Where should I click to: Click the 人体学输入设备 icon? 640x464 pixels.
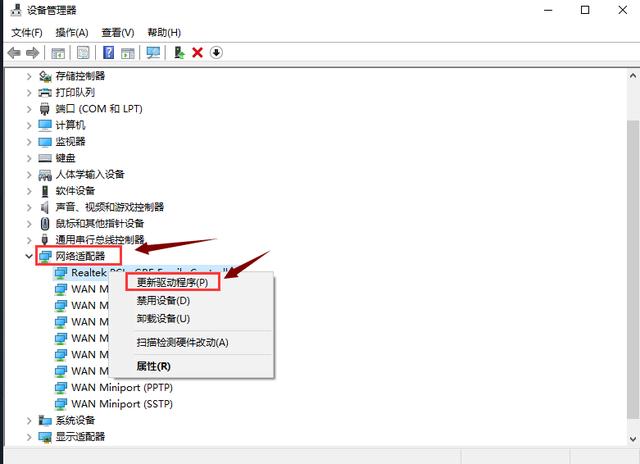coord(45,175)
